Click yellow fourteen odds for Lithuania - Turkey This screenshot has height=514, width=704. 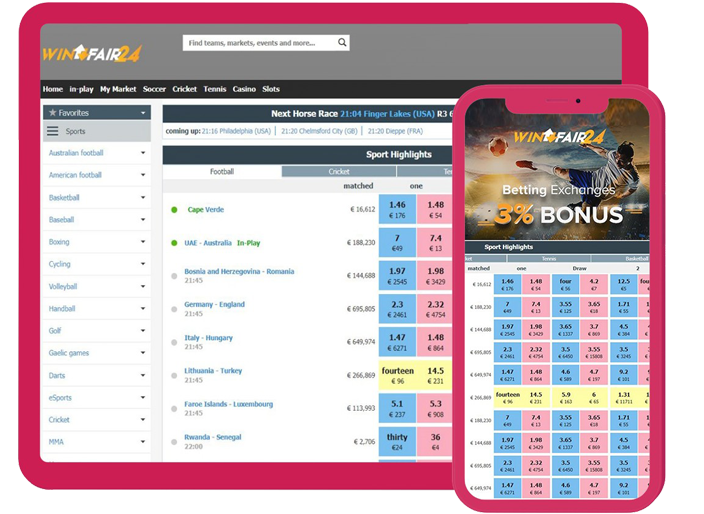click(397, 375)
